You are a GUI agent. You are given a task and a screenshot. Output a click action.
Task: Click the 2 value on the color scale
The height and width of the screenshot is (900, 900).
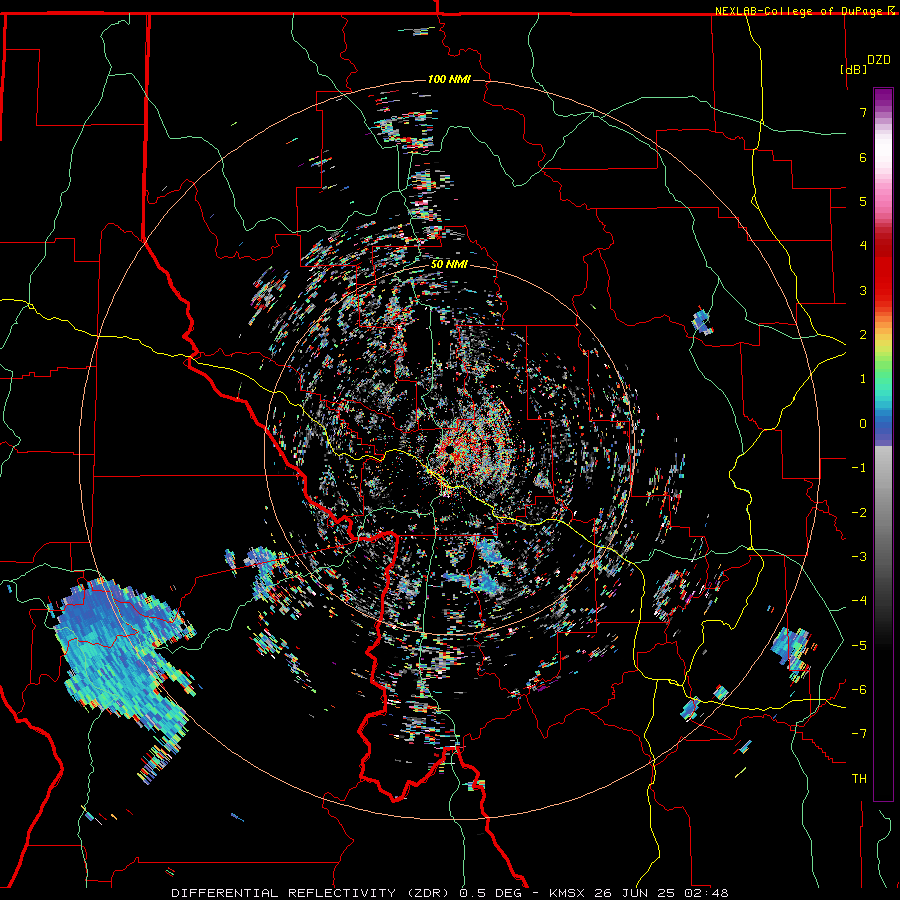point(863,335)
